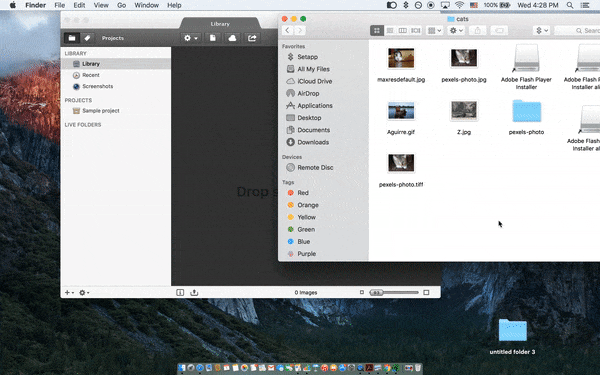Go back in the cats Finder window
The image size is (600, 375).
point(287,31)
